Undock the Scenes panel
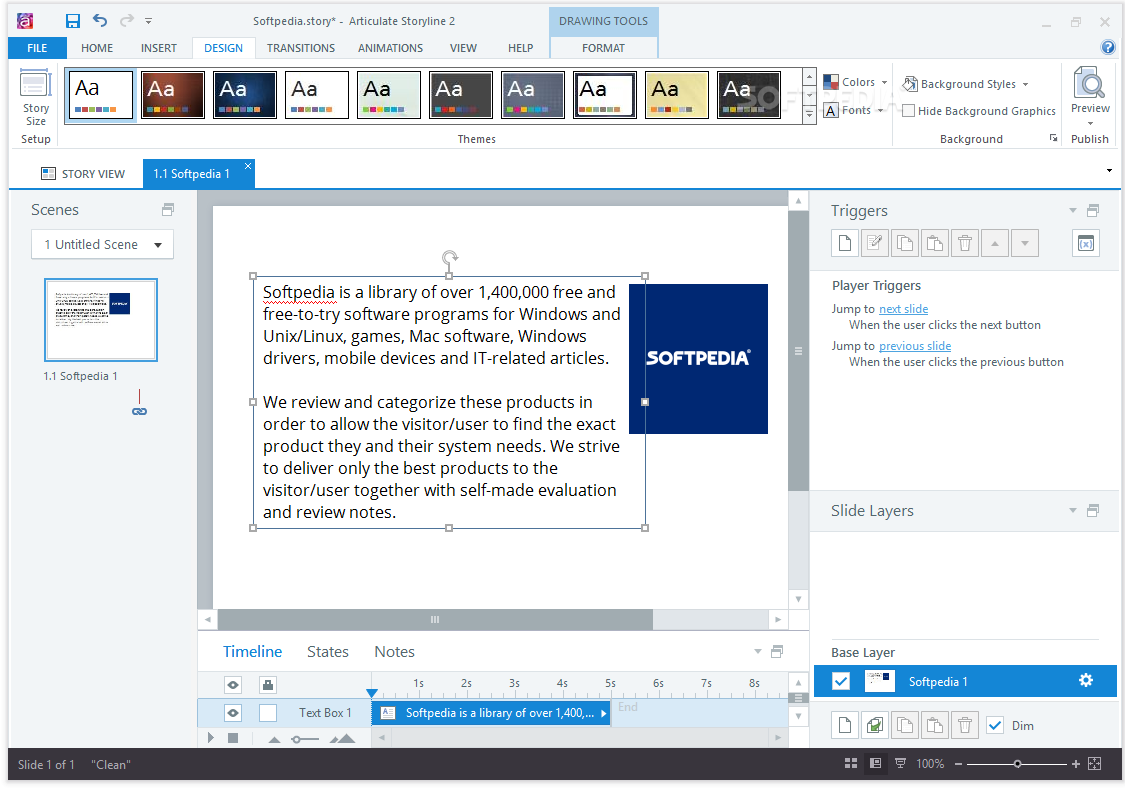The width and height of the screenshot is (1125, 788). tap(168, 210)
